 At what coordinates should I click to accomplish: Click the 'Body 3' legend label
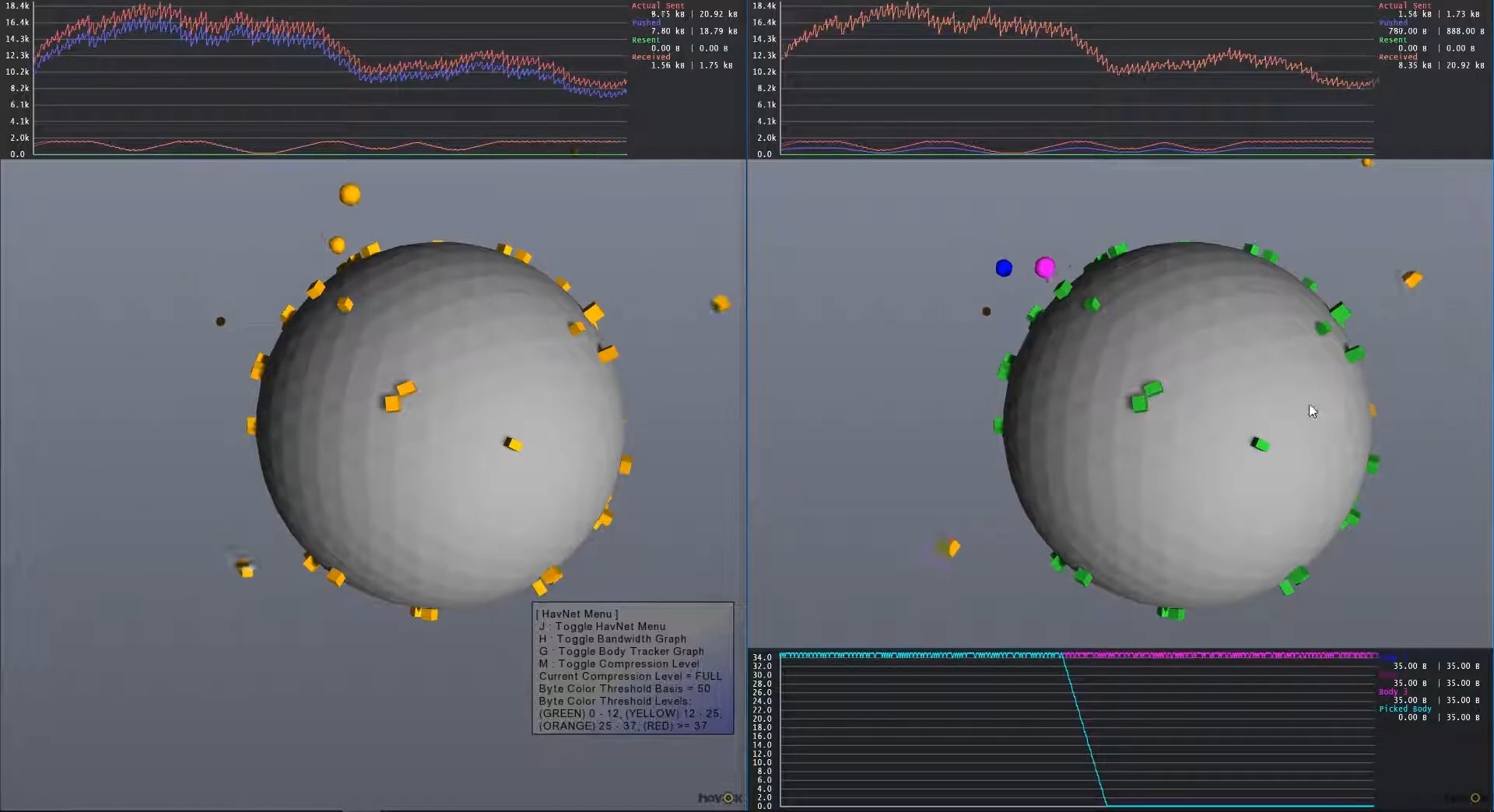point(1392,691)
